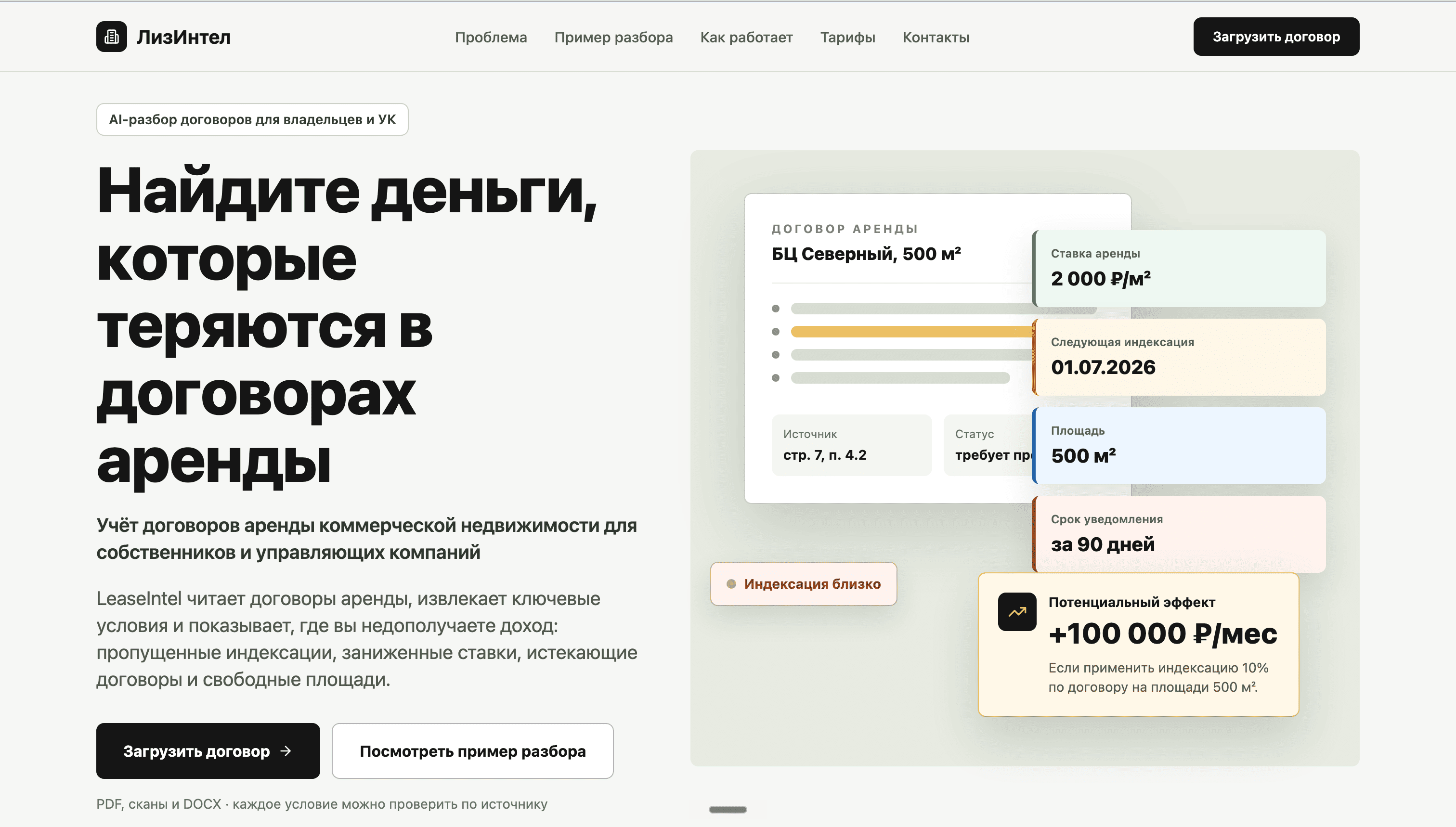Click the PDF, сканы и DOCX footnote
This screenshot has width=1456, height=827.
point(322,804)
